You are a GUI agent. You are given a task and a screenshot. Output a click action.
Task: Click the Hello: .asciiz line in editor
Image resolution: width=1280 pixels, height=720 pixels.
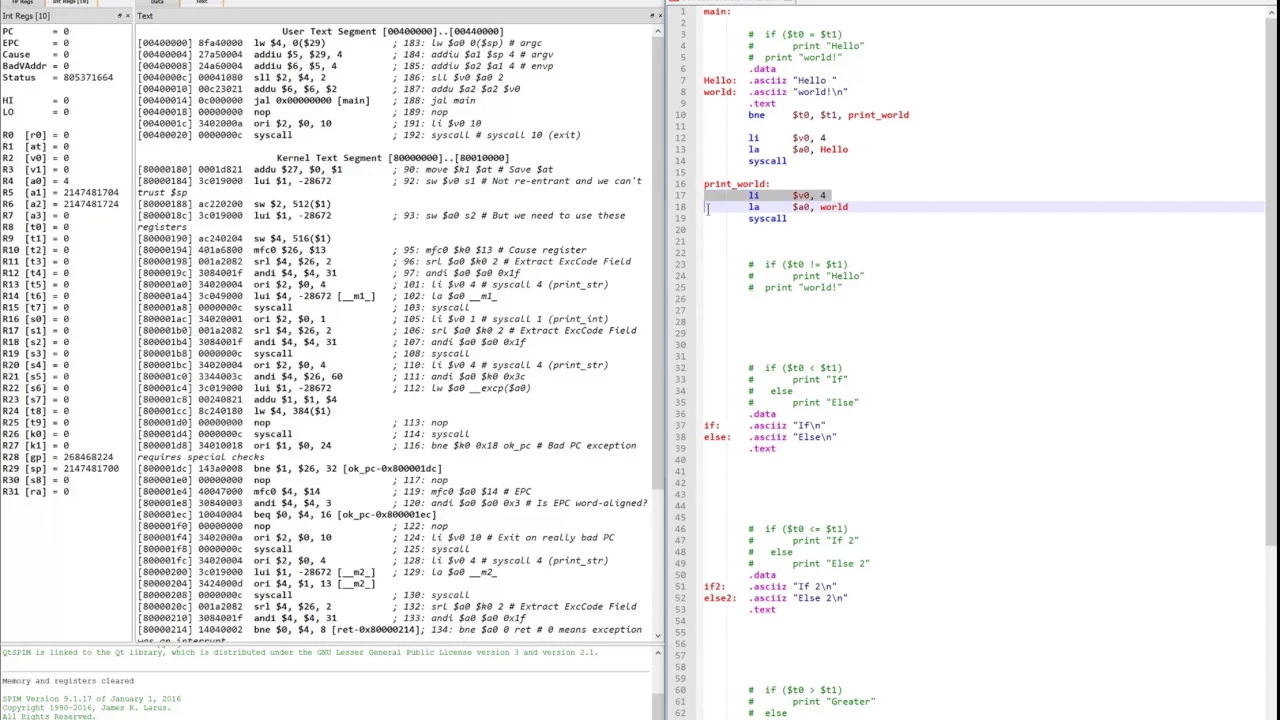click(x=770, y=80)
